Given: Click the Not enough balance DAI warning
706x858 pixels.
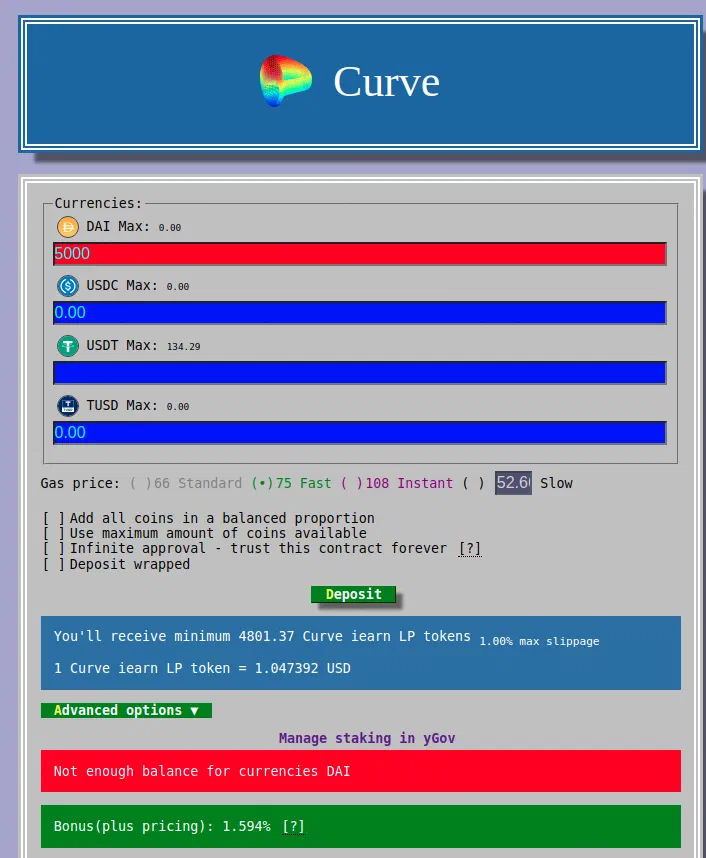Looking at the screenshot, I should [361, 771].
